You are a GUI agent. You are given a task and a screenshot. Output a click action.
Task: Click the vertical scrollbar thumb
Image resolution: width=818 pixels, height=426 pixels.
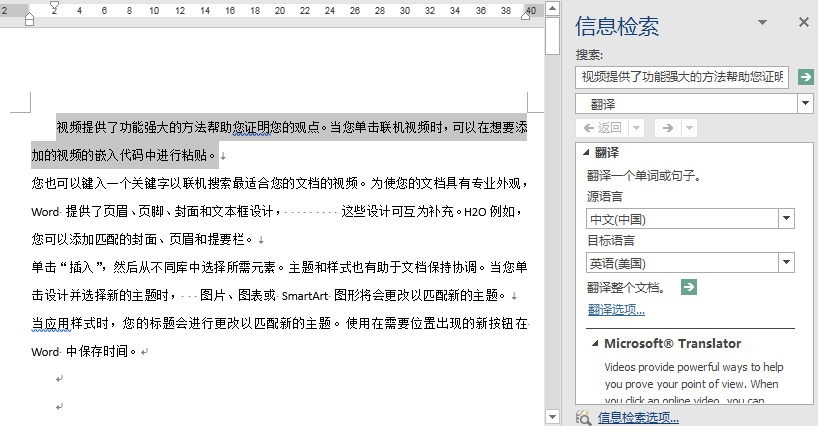(x=552, y=35)
